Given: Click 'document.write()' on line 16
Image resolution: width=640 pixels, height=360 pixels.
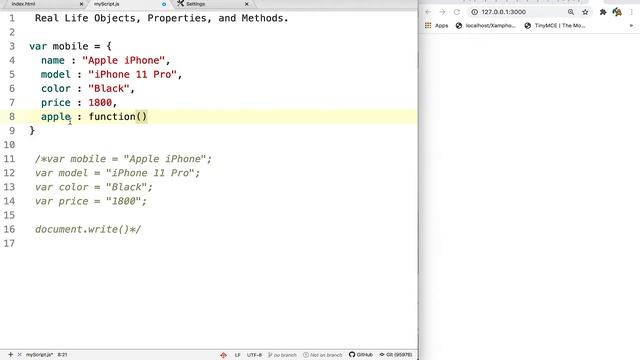Looking at the screenshot, I should pyautogui.click(x=82, y=229).
